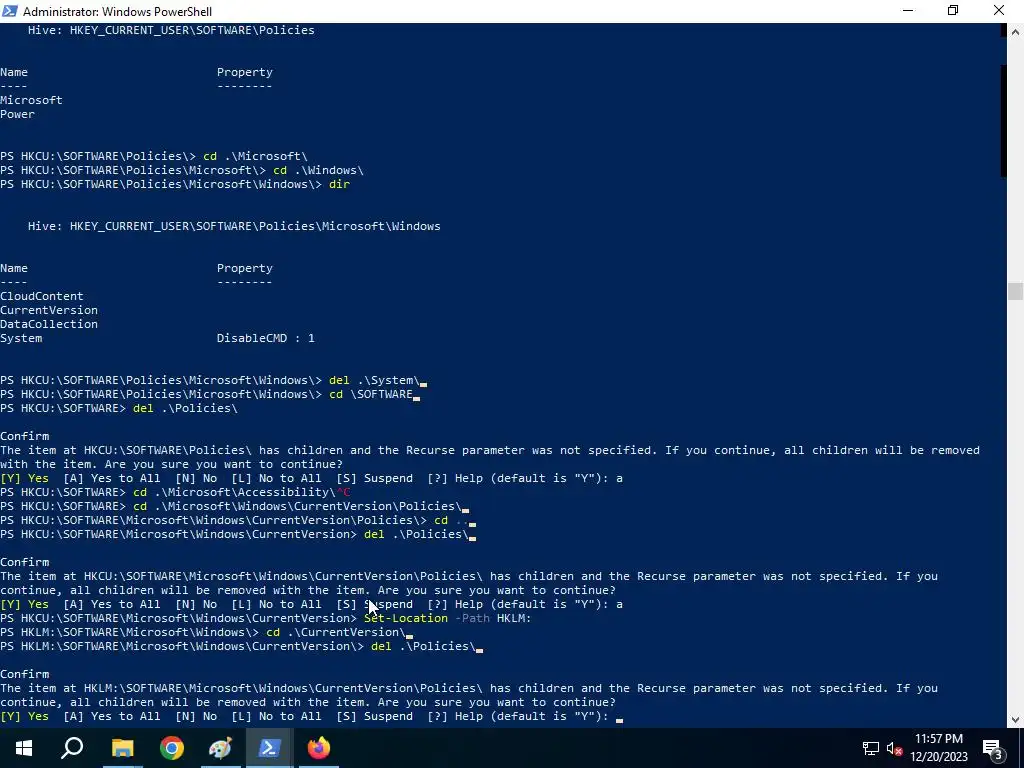Minimize the PowerShell window
The height and width of the screenshot is (768, 1024).
click(908, 10)
